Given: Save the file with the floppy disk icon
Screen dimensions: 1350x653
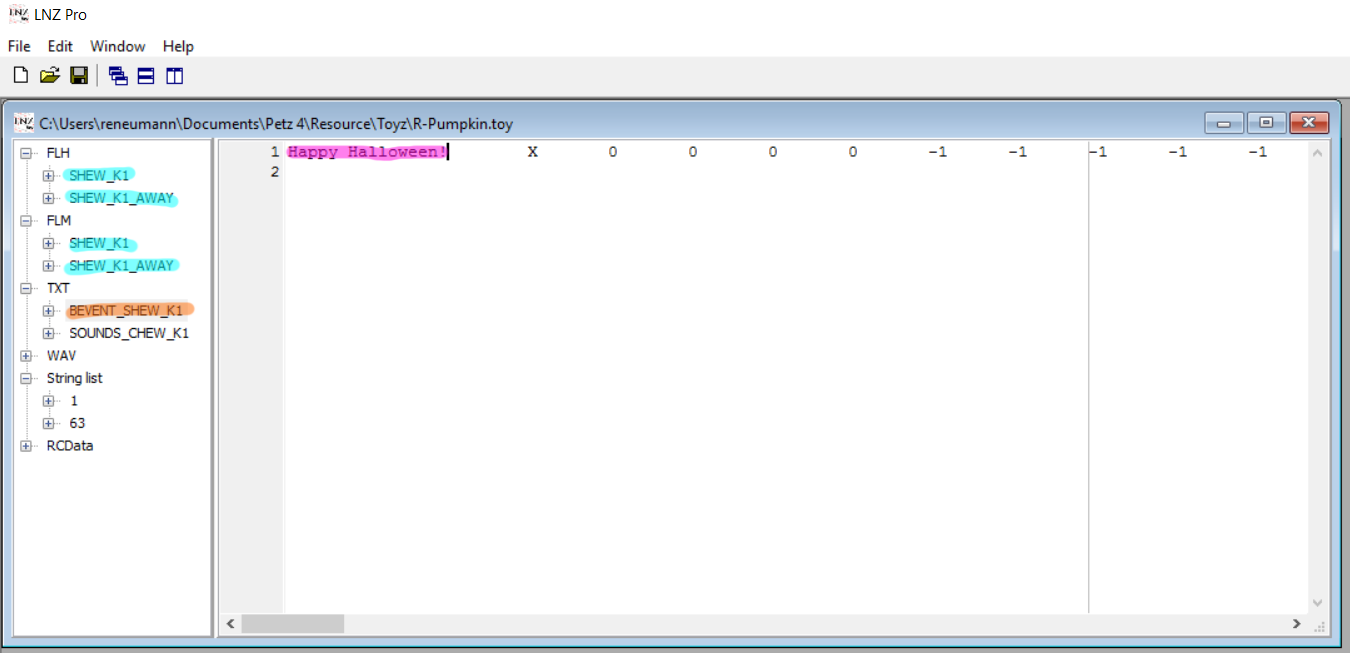Looking at the screenshot, I should (79, 75).
